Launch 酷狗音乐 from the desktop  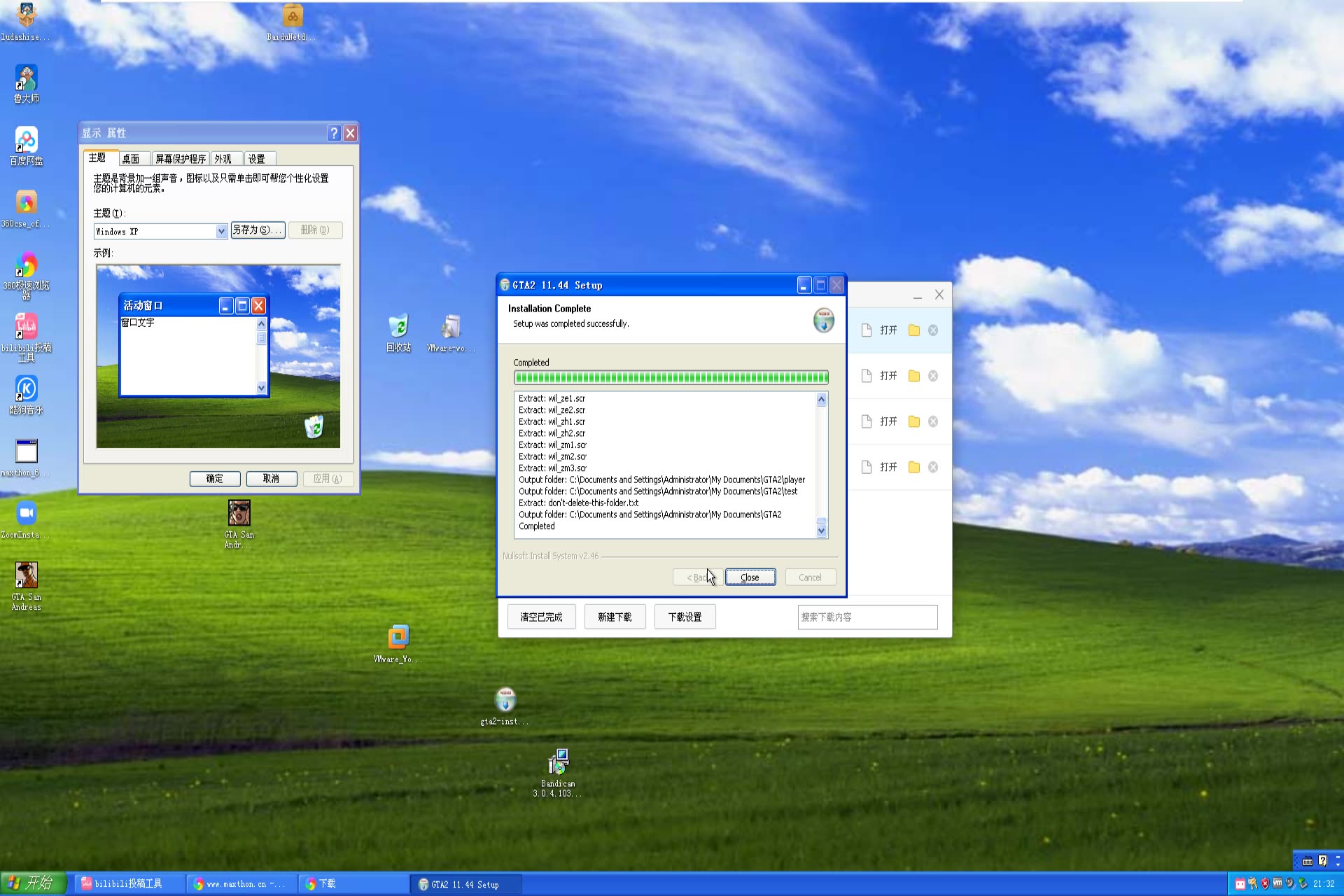pyautogui.click(x=26, y=388)
